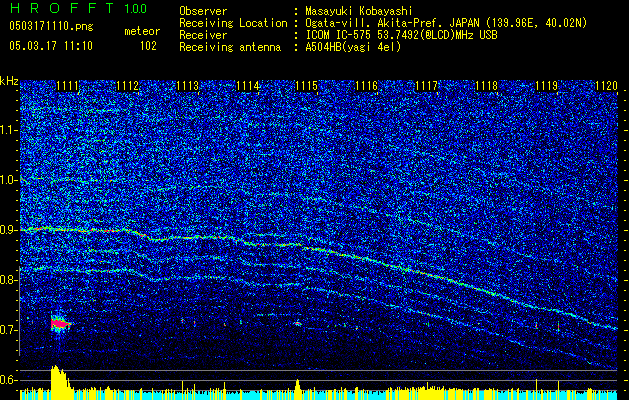The height and width of the screenshot is (400, 629).
Task: Select the filename 0503171110.png
Action: [51, 26]
